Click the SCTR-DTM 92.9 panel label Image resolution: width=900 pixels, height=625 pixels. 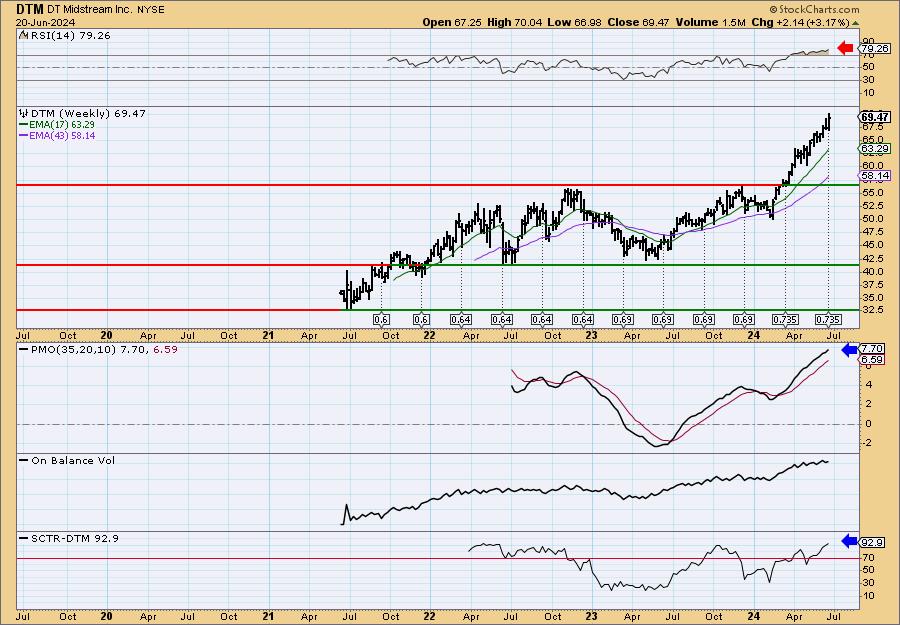point(75,538)
